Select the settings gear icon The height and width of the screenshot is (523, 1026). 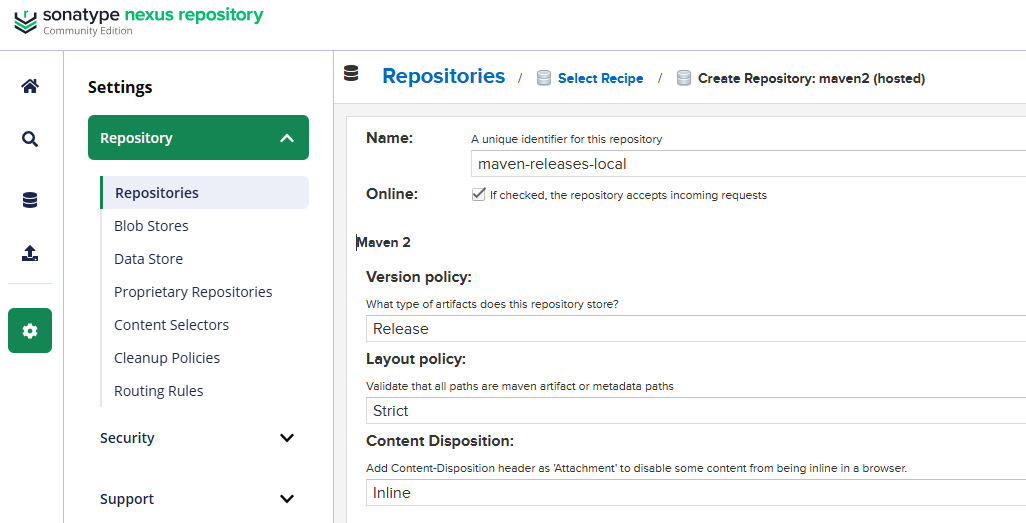tap(29, 331)
